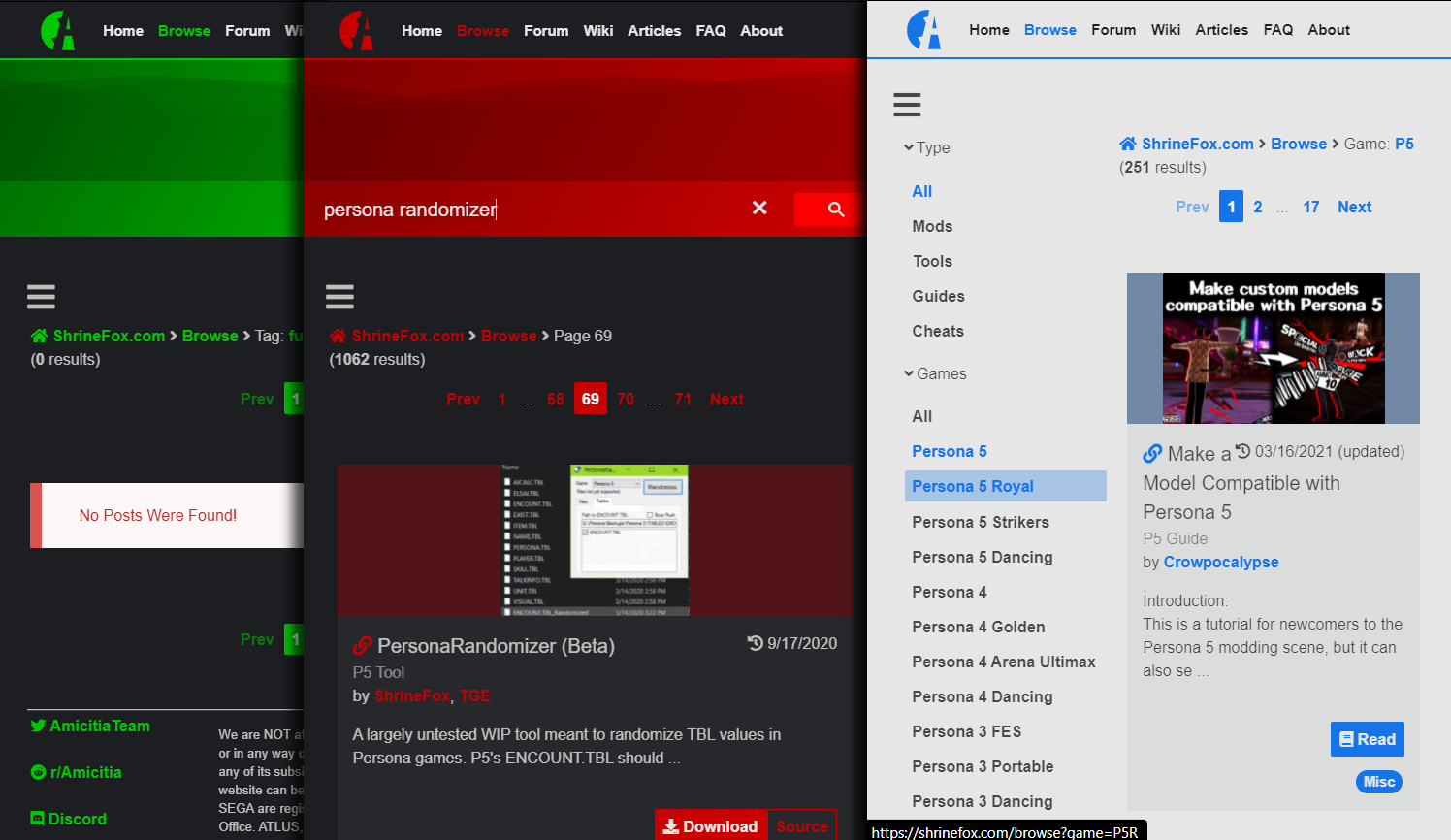Select the Persona 5 game filter
1451x840 pixels.
coord(950,451)
